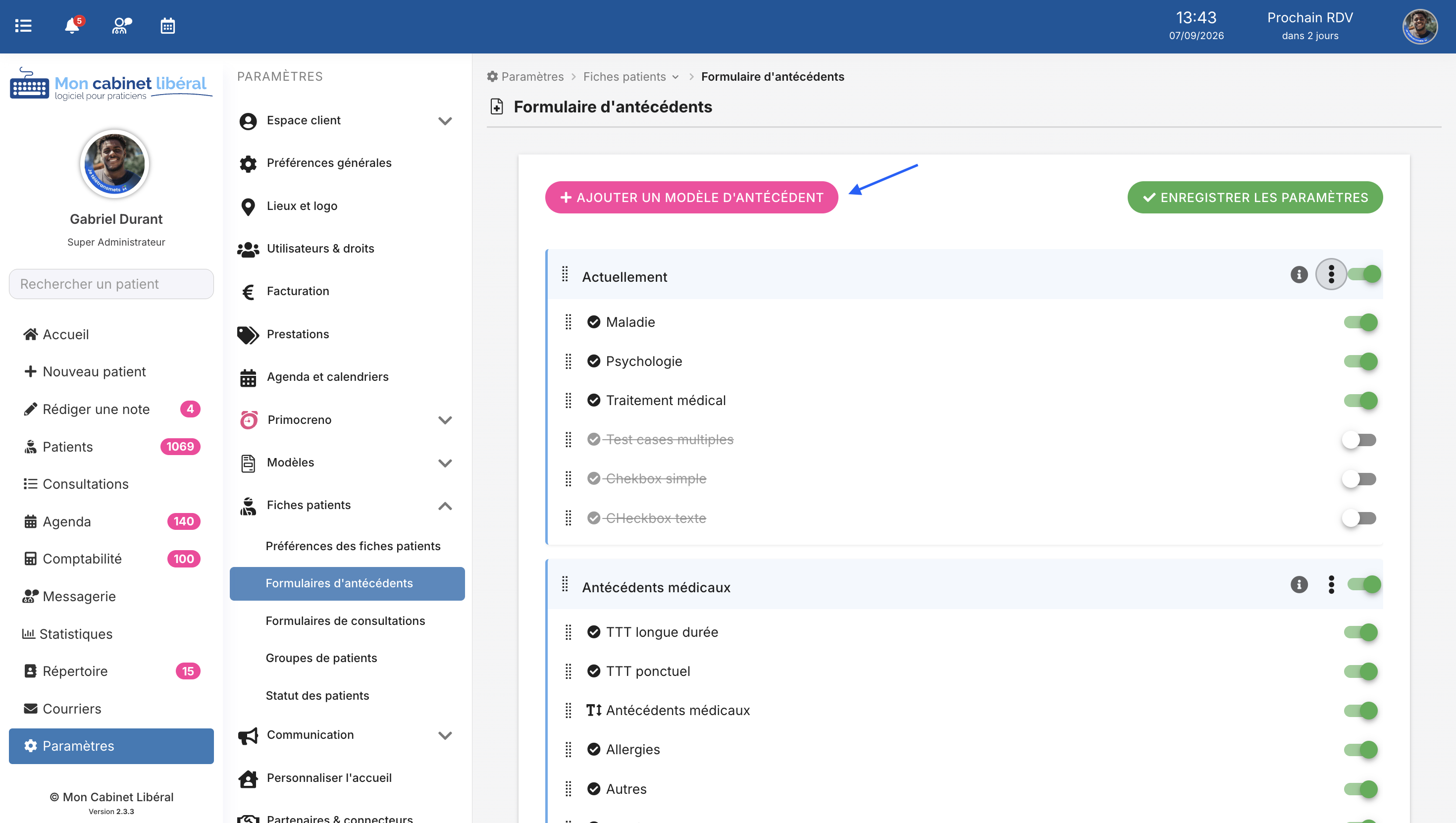This screenshot has height=823, width=1456.
Task: Open three-dot menu for Antécédents médicaux
Action: tap(1331, 584)
